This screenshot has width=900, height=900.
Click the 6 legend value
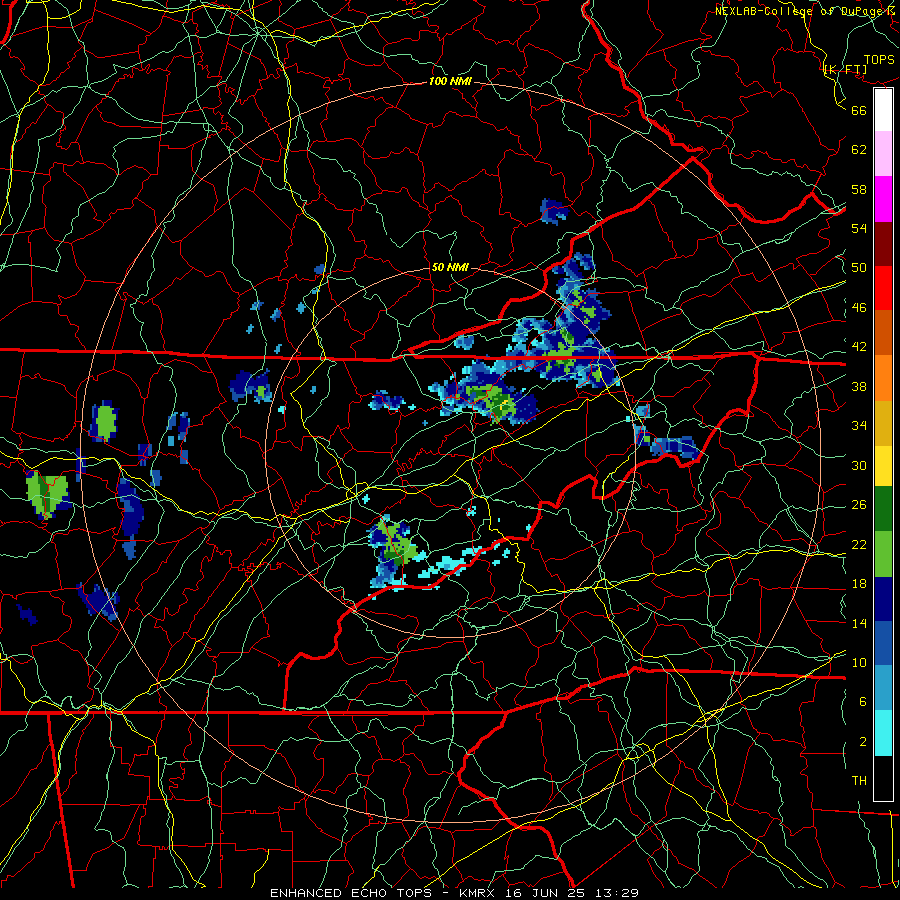click(863, 702)
